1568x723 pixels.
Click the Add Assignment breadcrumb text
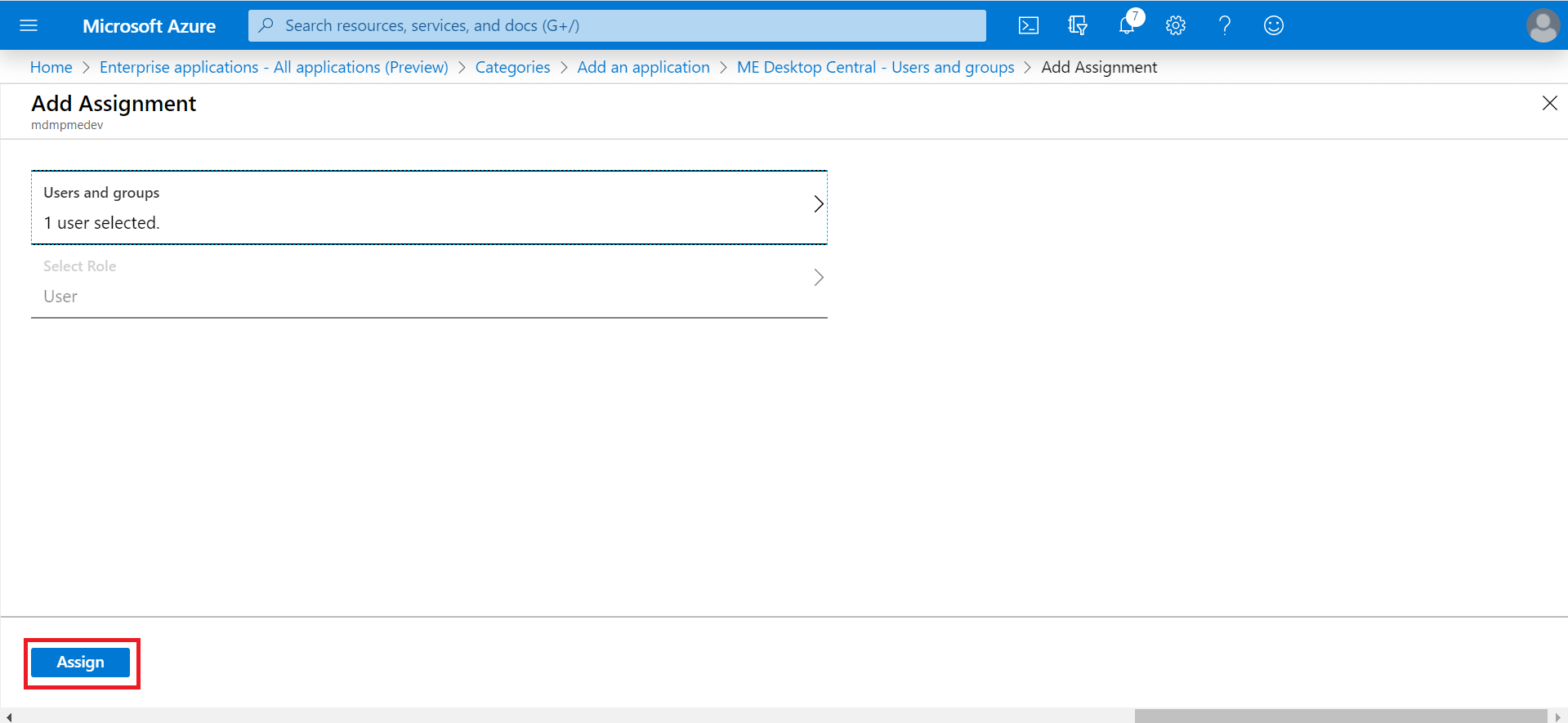pyautogui.click(x=1099, y=67)
